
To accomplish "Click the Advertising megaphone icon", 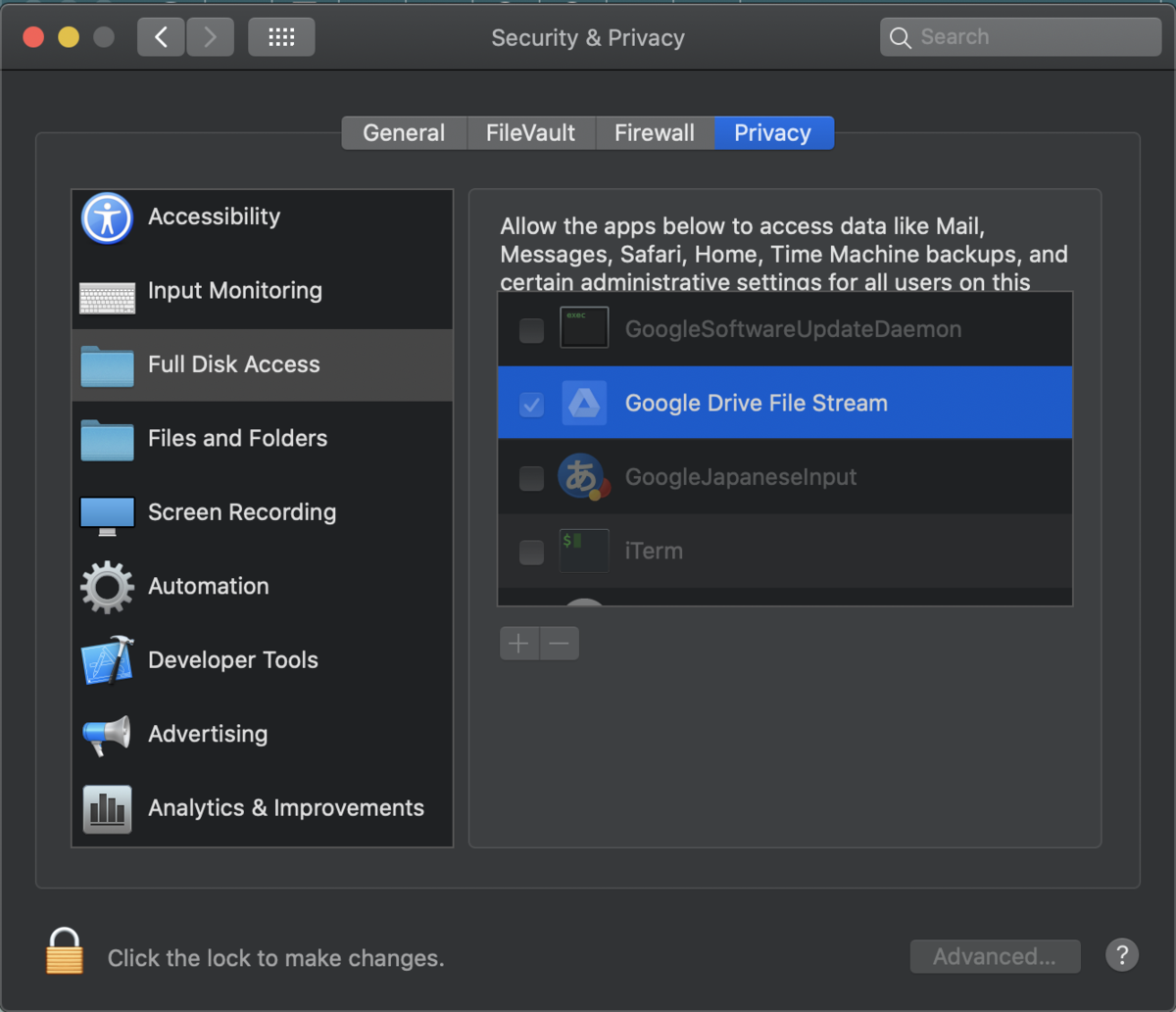I will click(x=107, y=735).
